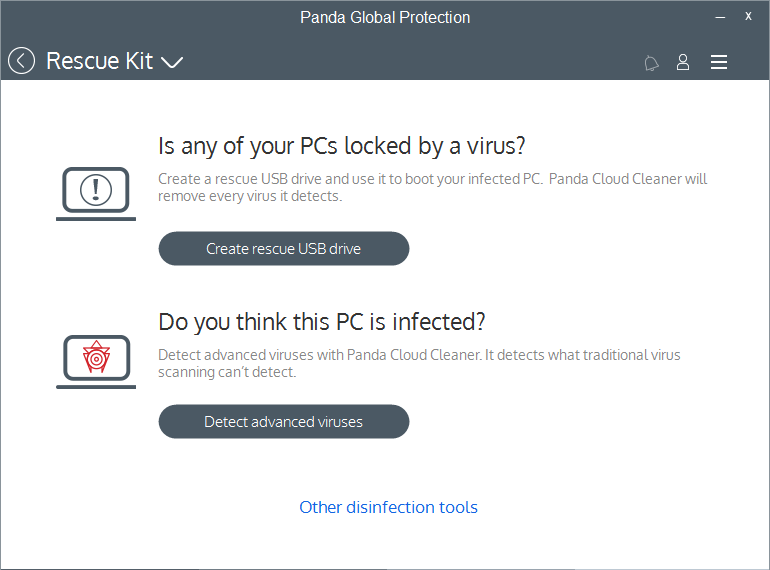The height and width of the screenshot is (570, 770).
Task: Click 'remove every virus it detects' text
Action: click(x=250, y=196)
